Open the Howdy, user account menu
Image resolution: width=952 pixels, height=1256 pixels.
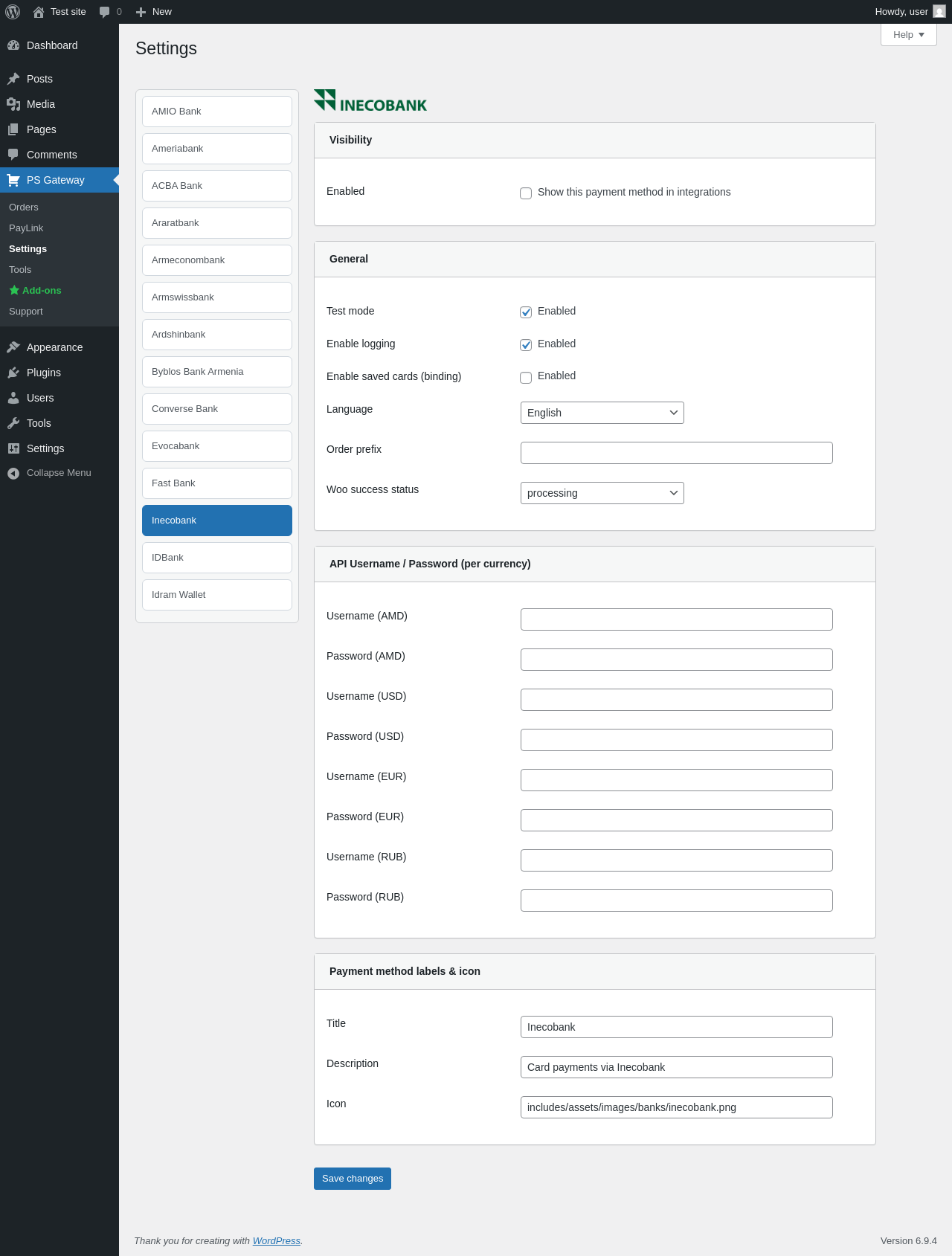tap(910, 12)
